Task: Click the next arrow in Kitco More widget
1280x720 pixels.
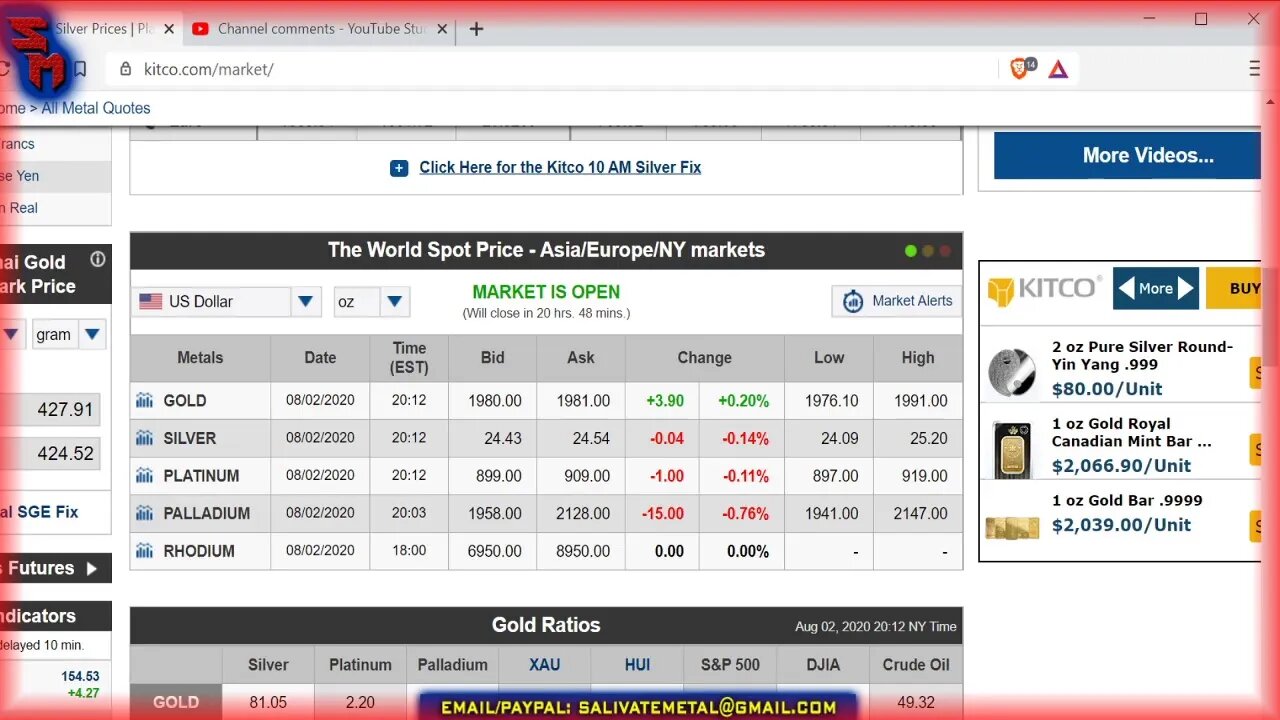Action: (x=1186, y=289)
